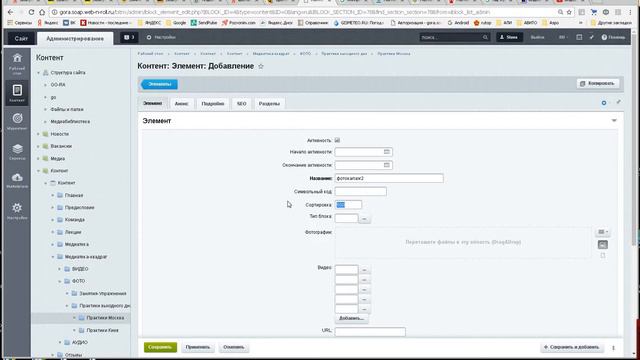
Task: Click the Символьный код field
Action: pos(360,191)
